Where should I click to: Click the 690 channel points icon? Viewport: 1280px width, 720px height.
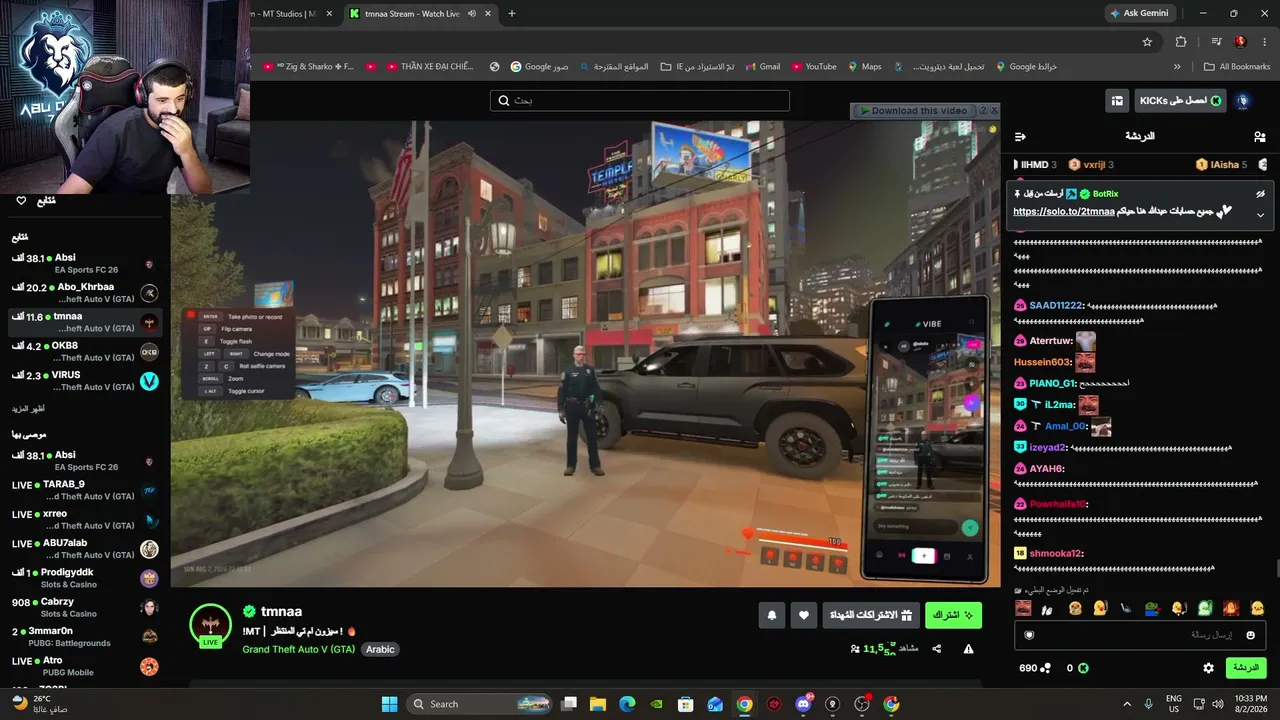click(1047, 668)
